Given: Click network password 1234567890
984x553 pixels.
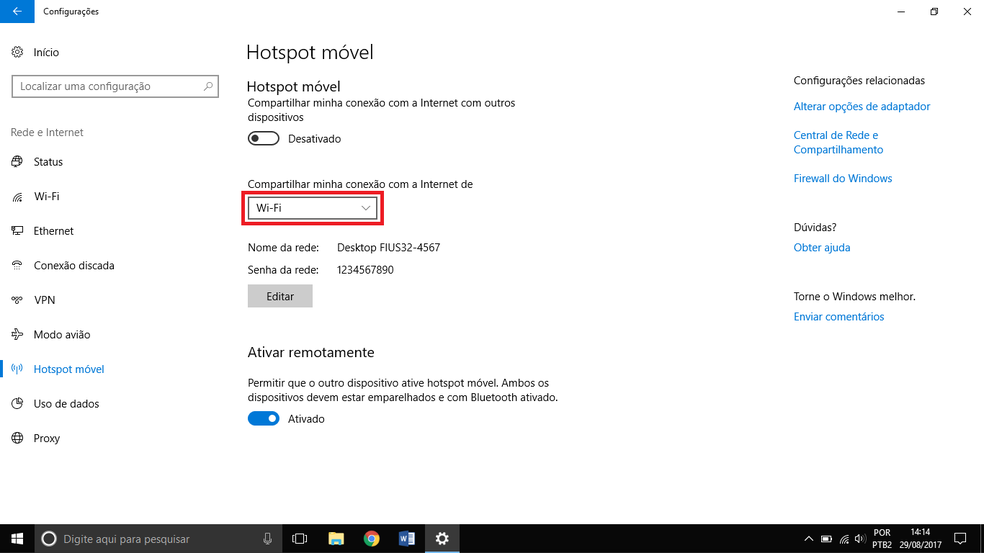Looking at the screenshot, I should (365, 270).
